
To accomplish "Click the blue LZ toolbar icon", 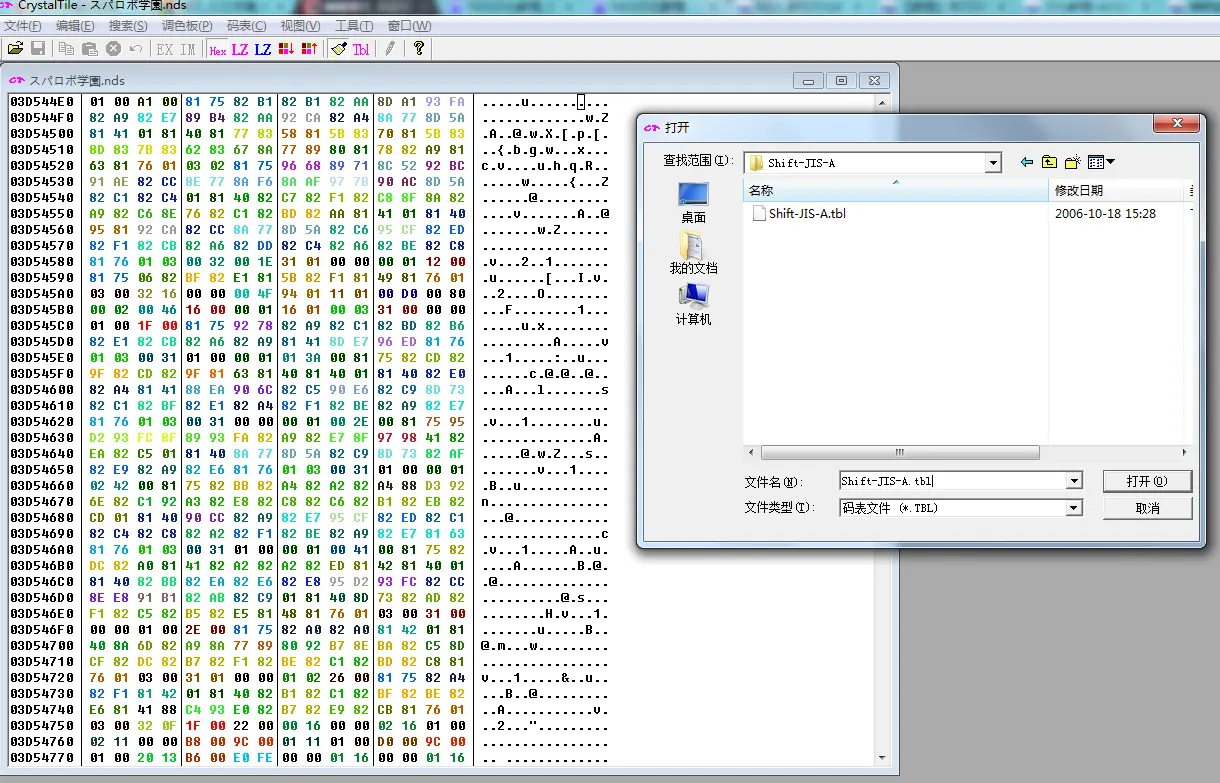I will point(262,49).
